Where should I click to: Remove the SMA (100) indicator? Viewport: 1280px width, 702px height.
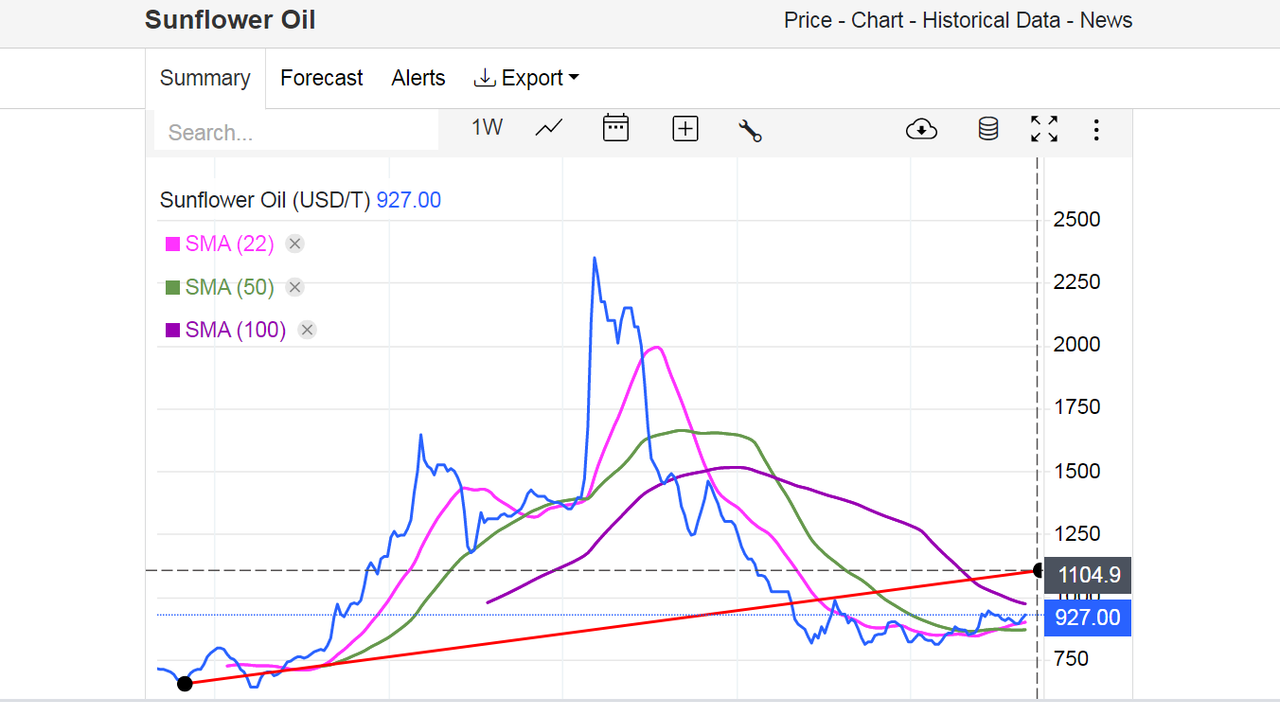click(x=307, y=330)
